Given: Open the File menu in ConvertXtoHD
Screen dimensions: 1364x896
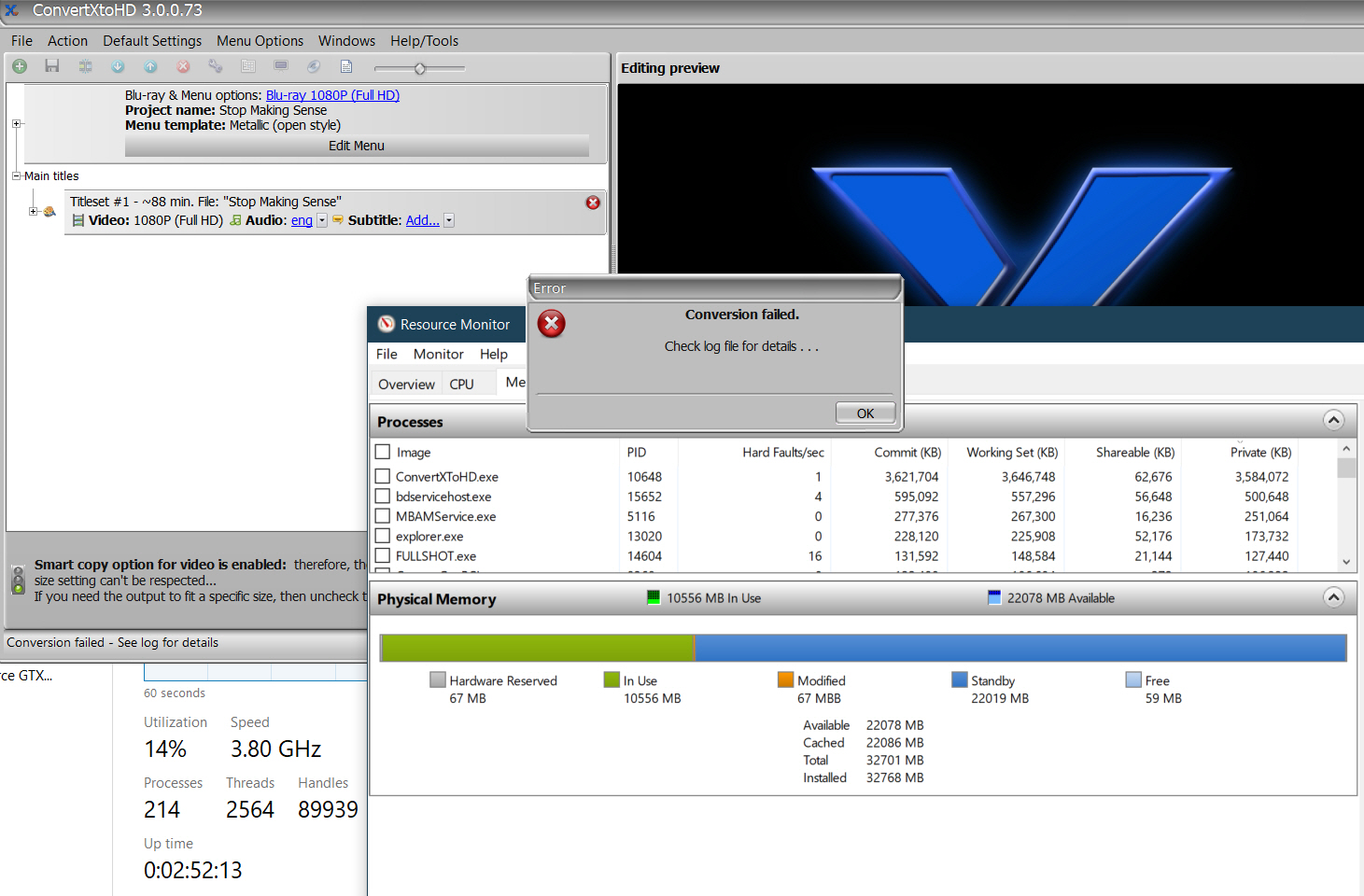Looking at the screenshot, I should (21, 41).
